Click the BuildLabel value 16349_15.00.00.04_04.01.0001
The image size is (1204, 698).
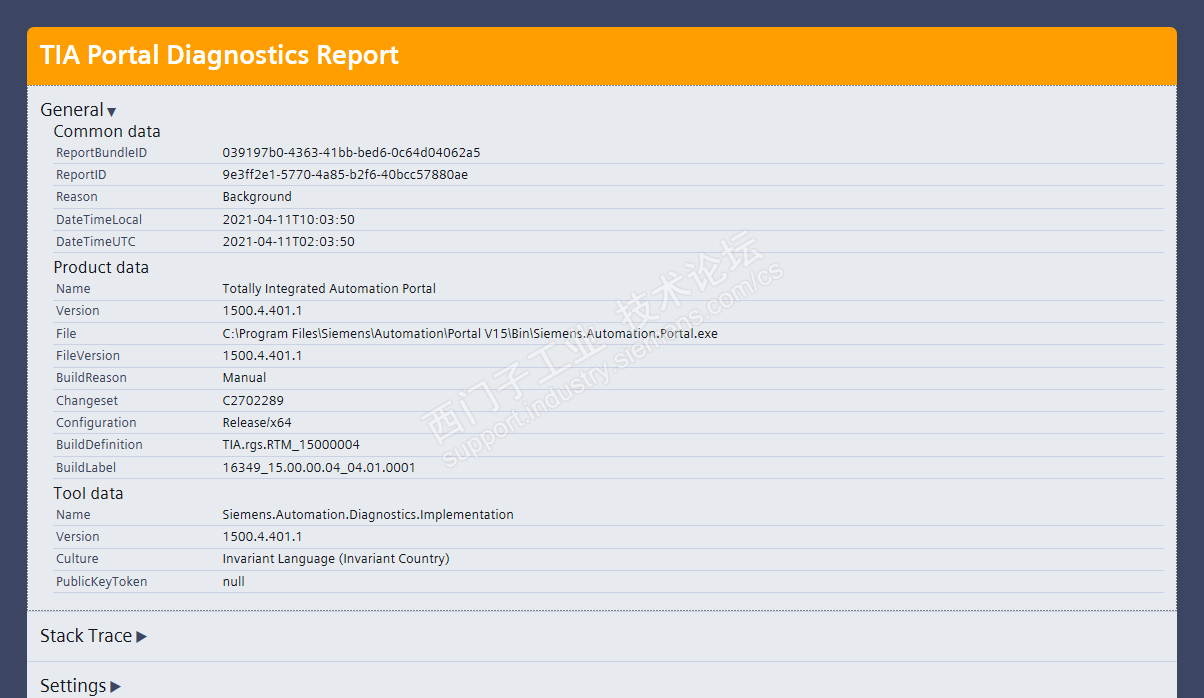click(x=318, y=468)
